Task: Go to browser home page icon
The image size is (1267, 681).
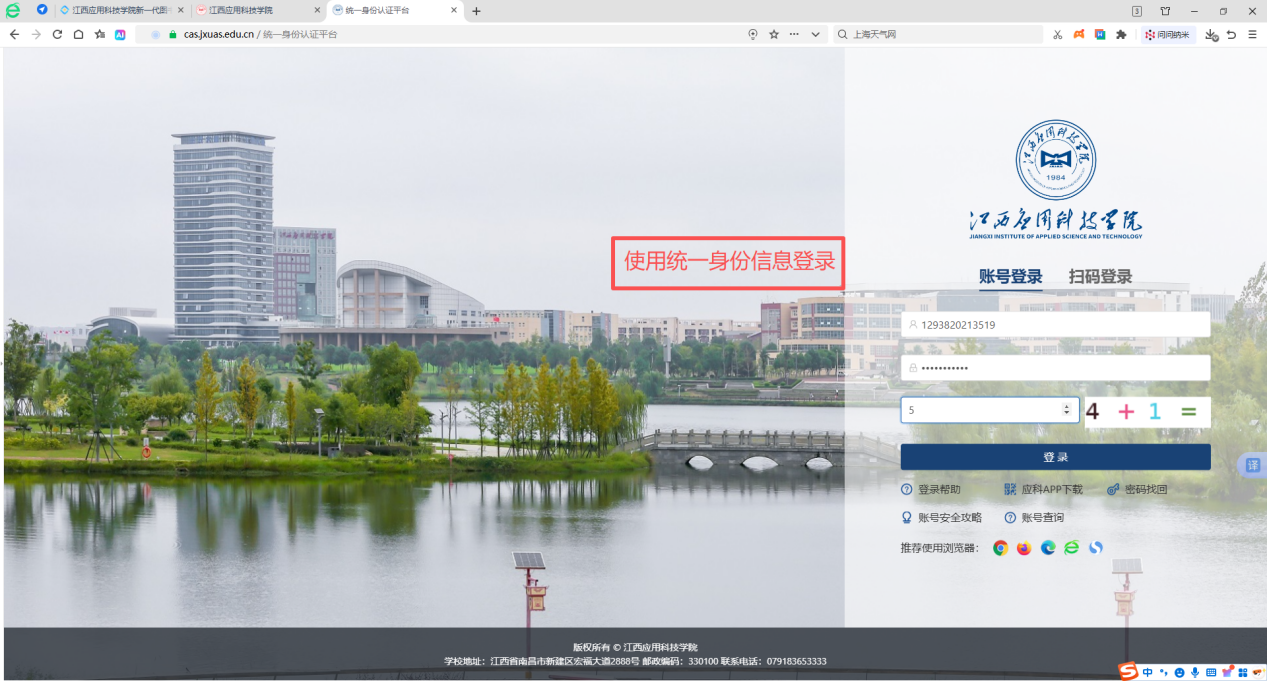Action: [x=78, y=34]
